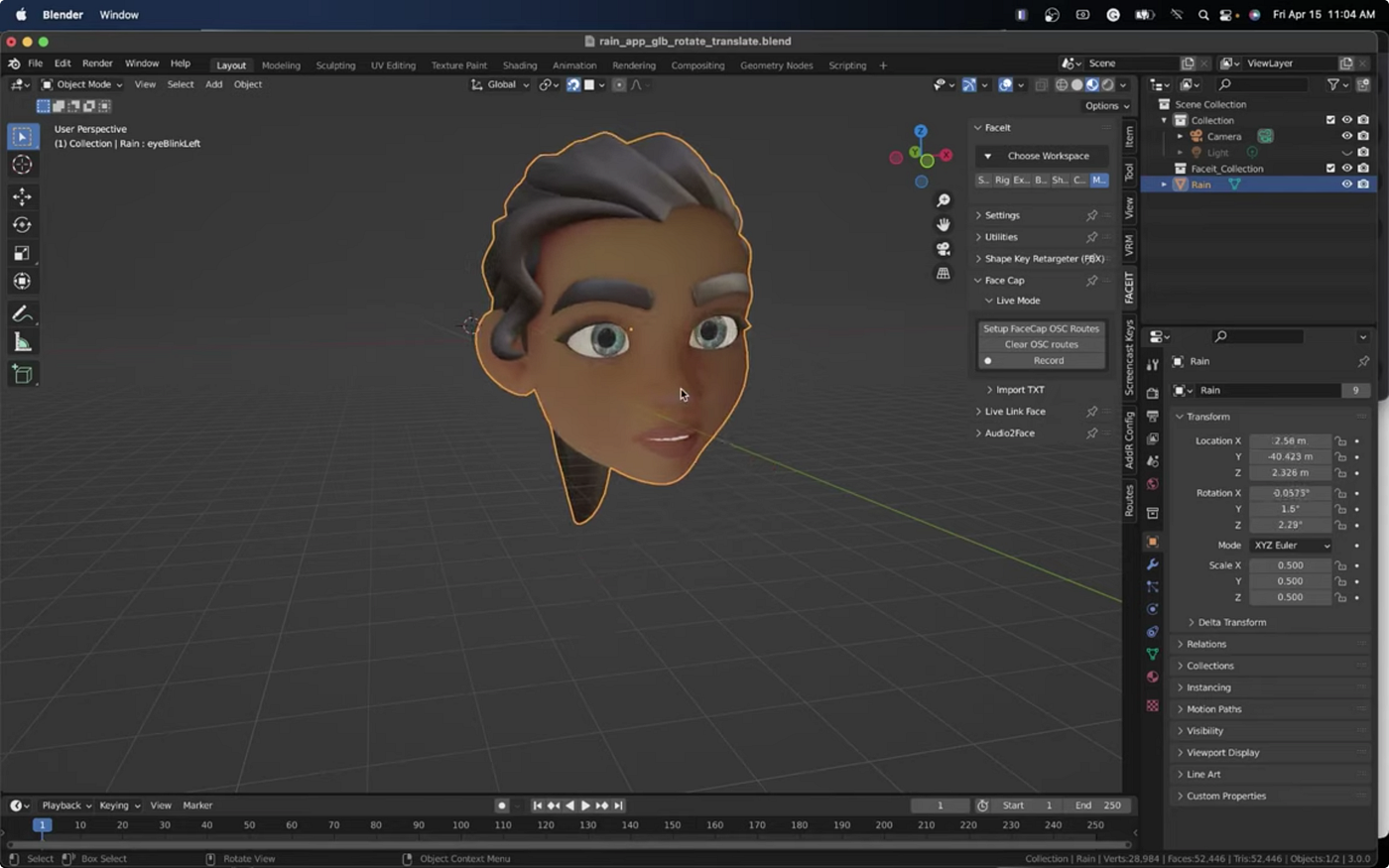Activate the Move tool
This screenshot has width=1389, height=868.
(x=22, y=197)
